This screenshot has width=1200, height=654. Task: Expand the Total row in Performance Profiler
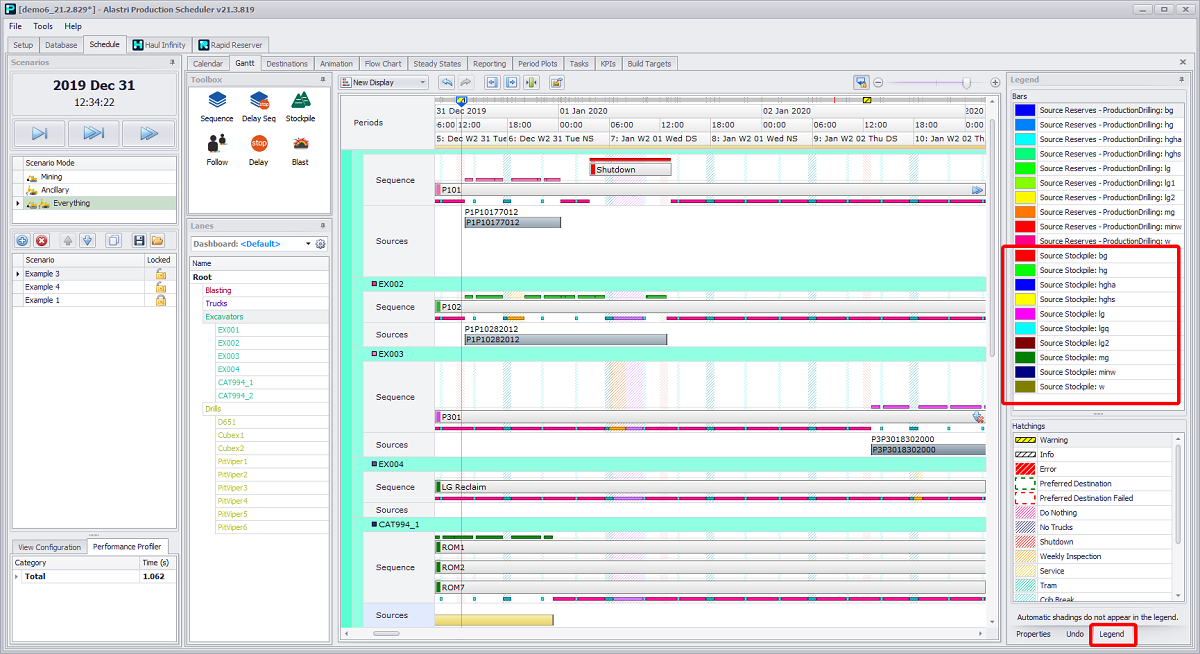point(17,577)
